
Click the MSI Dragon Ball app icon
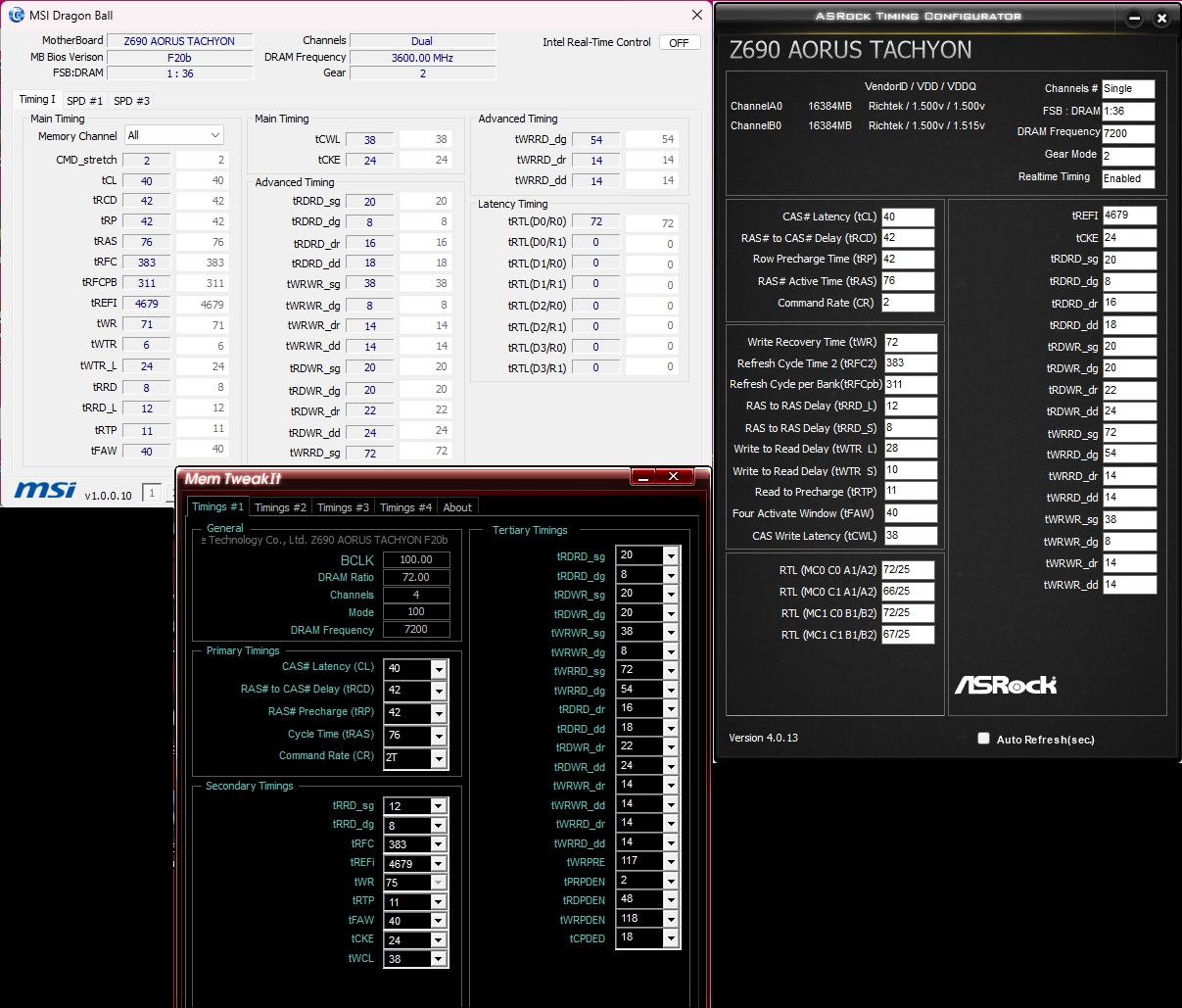tap(16, 16)
